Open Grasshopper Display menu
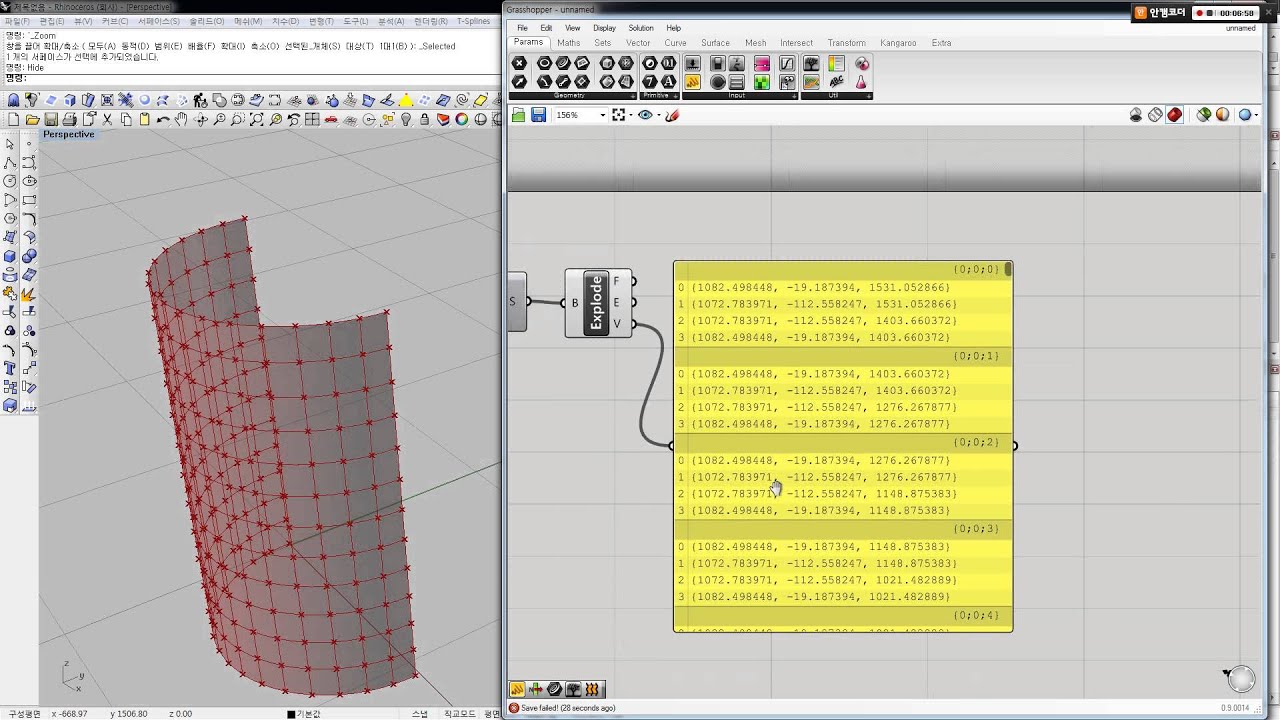This screenshot has height=720, width=1280. click(x=604, y=28)
